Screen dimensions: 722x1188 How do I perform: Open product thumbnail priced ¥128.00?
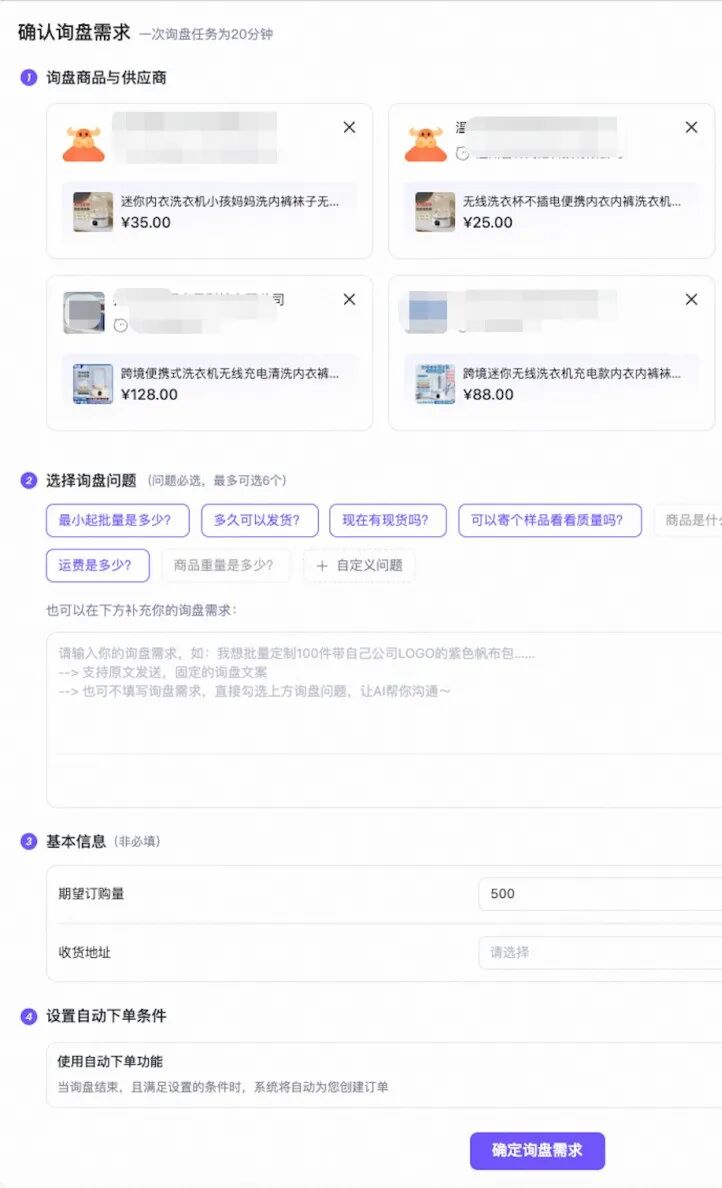[x=92, y=383]
